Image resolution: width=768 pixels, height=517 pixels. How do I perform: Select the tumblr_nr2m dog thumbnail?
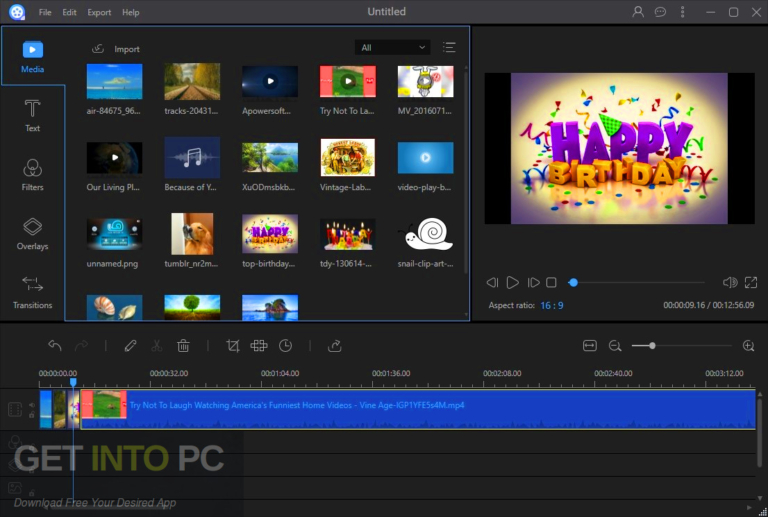(192, 234)
